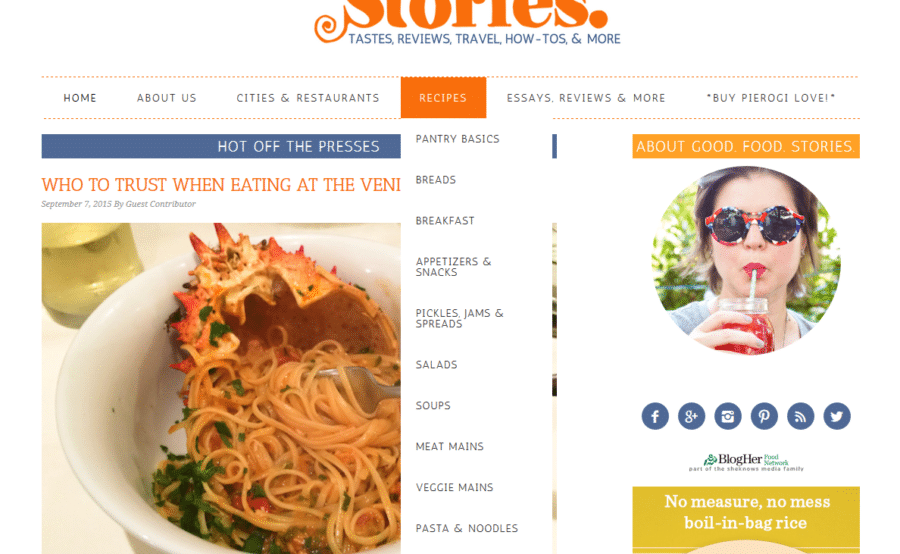Go to the Home page link

80,98
